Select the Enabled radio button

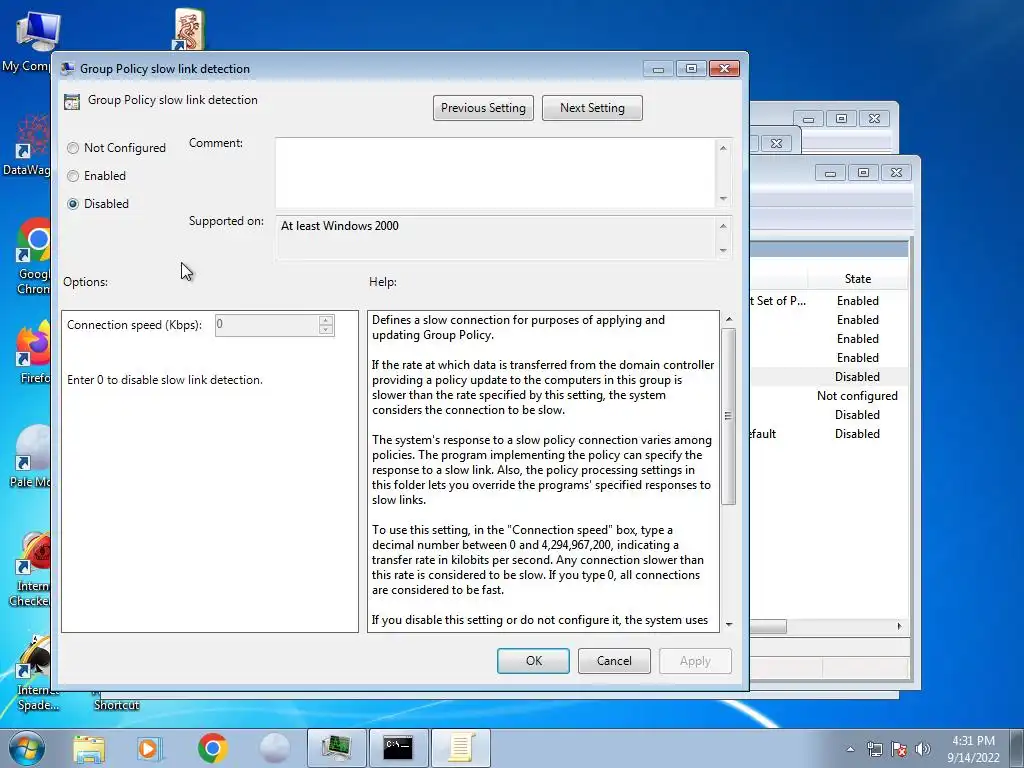[97, 176]
